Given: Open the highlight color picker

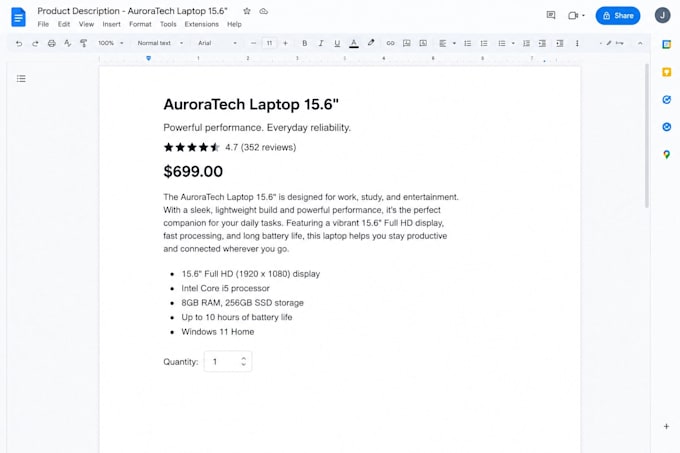Looking at the screenshot, I should point(371,43).
